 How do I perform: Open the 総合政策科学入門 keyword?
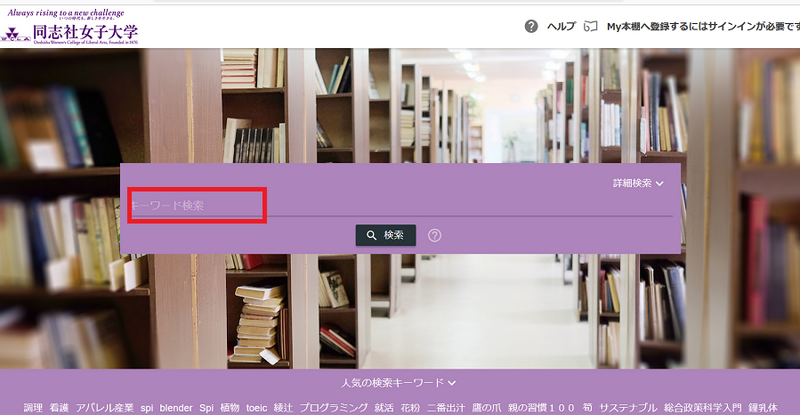point(704,407)
